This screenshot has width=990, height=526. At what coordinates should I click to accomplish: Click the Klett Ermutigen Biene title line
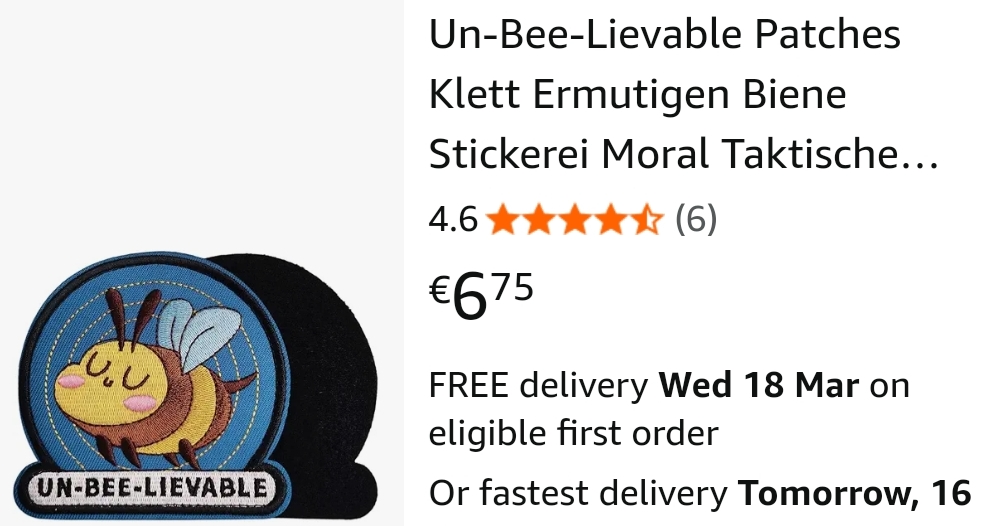pos(638,95)
